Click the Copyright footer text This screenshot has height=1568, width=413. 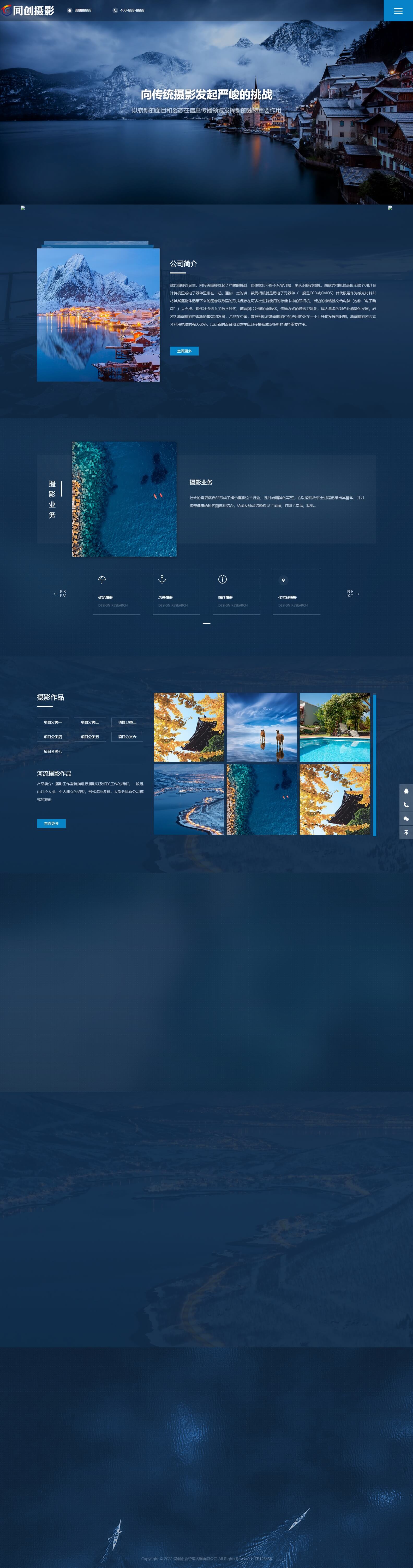pos(207,1559)
